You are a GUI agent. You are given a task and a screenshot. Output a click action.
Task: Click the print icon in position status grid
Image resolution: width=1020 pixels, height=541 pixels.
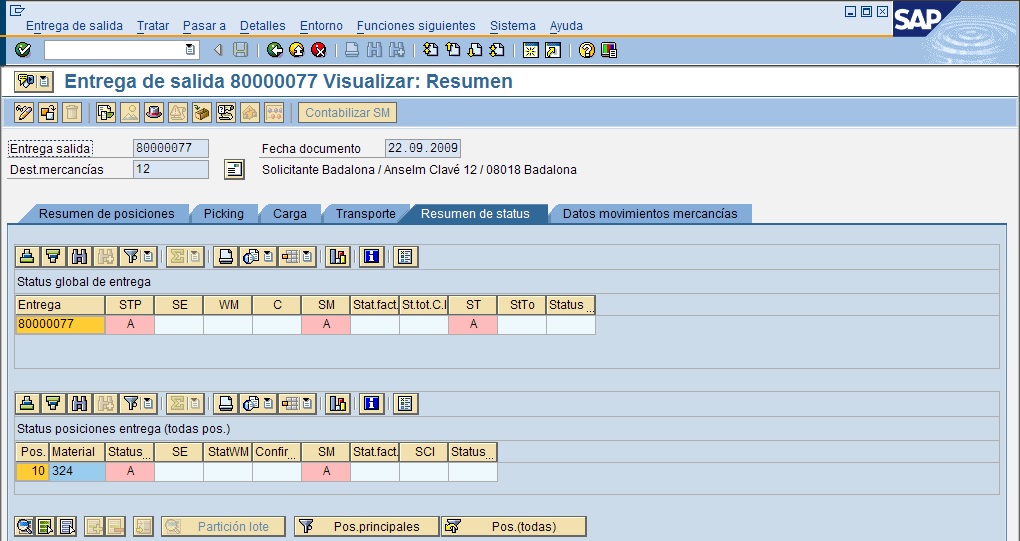tap(227, 404)
